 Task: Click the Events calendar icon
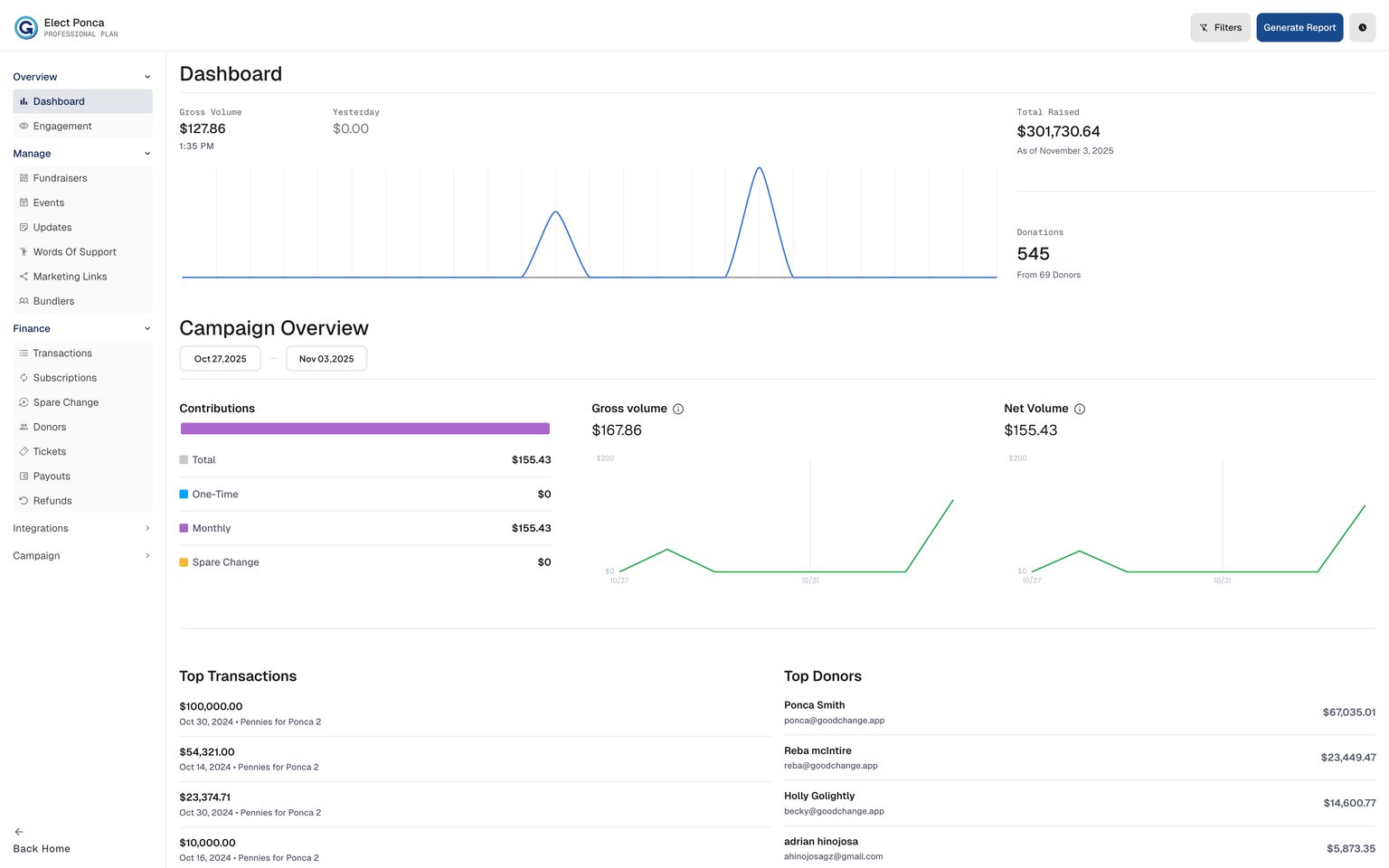click(x=24, y=203)
